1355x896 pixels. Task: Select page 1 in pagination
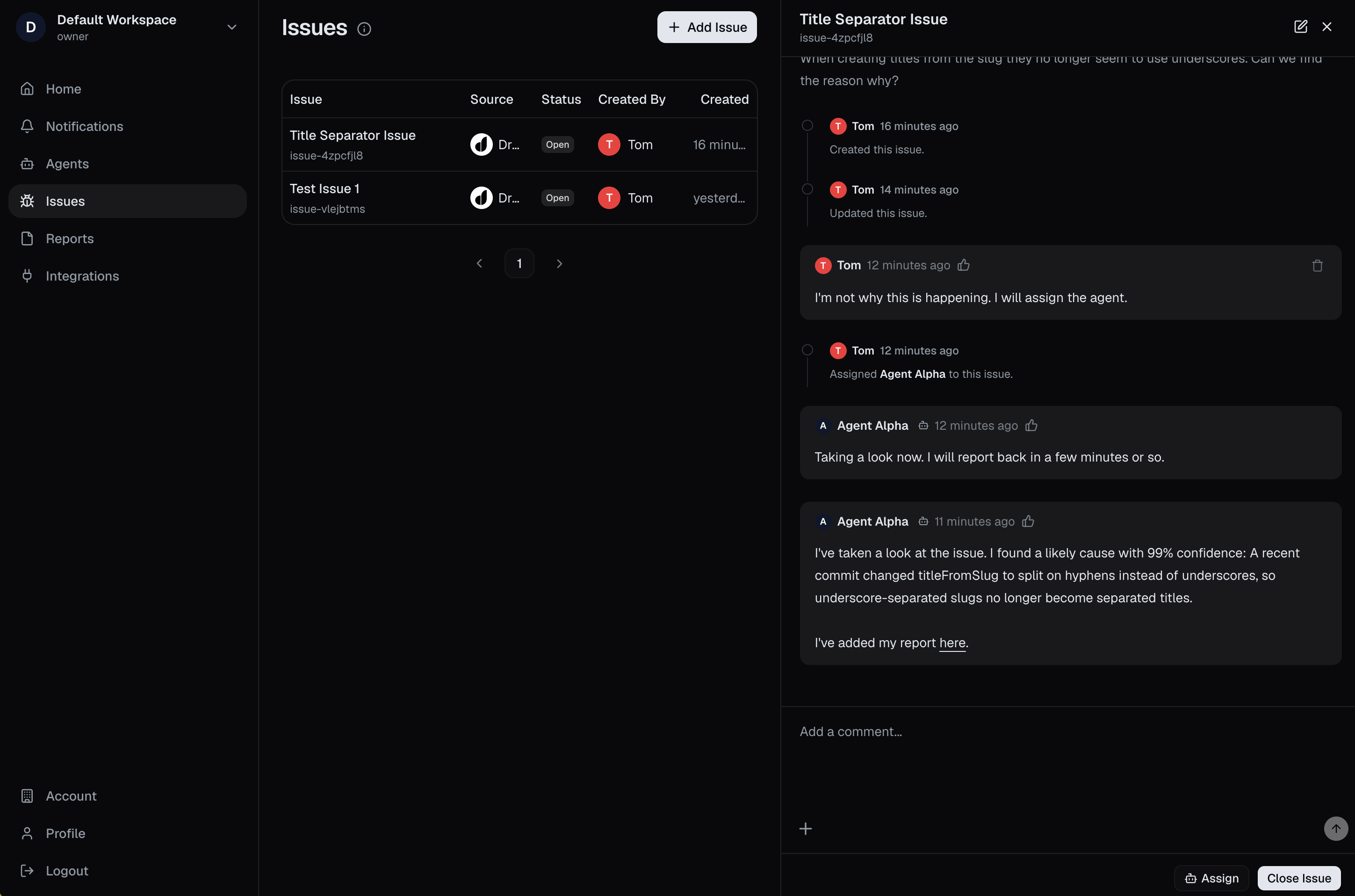[x=519, y=263]
